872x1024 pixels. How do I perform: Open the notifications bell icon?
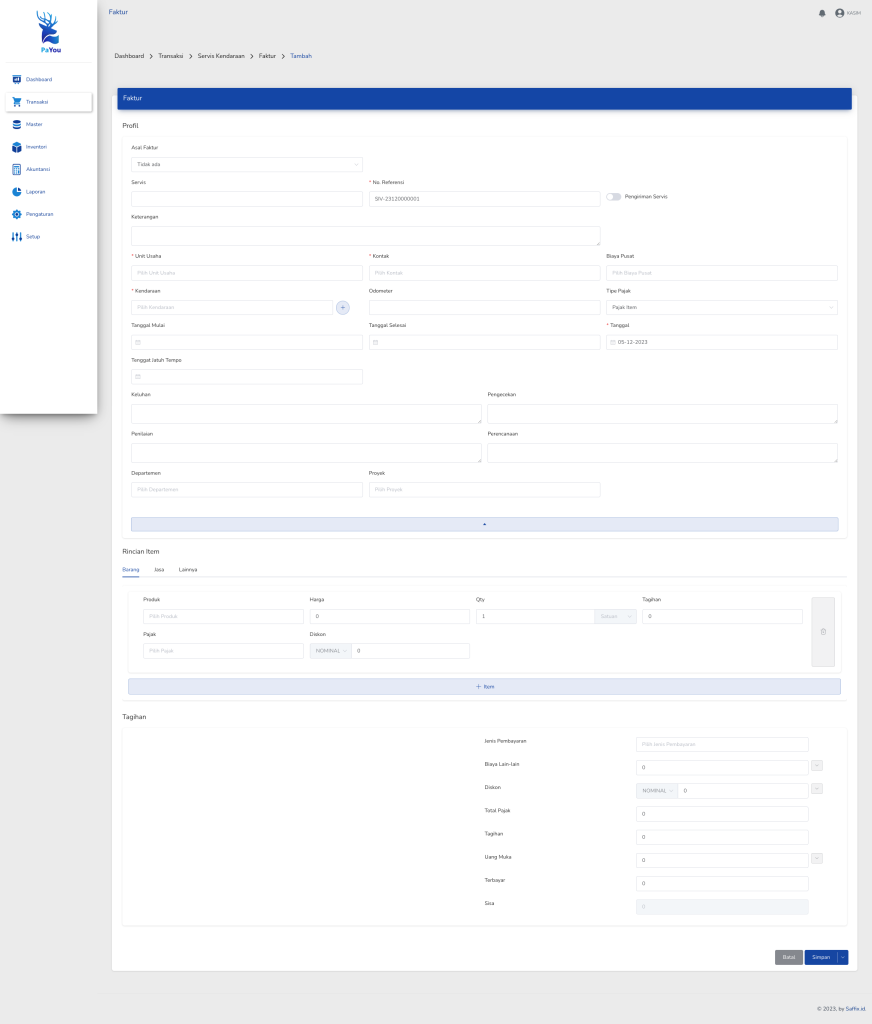click(x=822, y=13)
